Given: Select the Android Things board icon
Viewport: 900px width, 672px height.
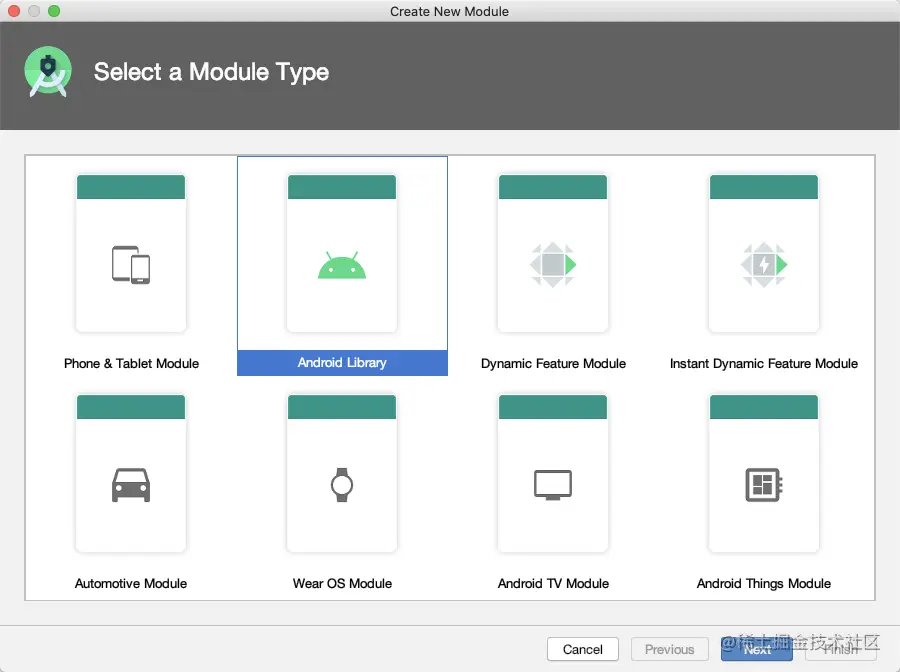Looking at the screenshot, I should [x=764, y=485].
